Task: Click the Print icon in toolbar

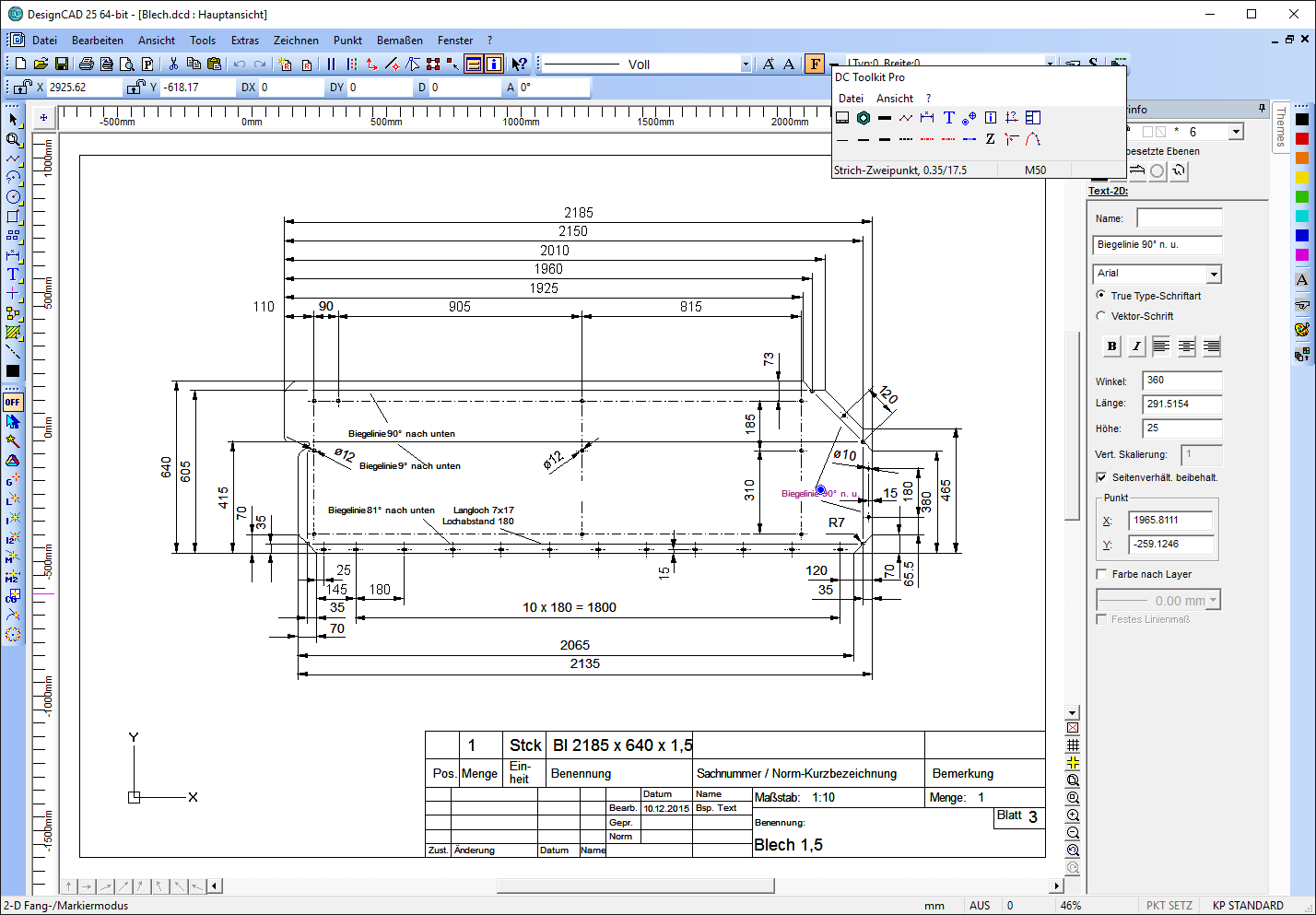Action: [x=86, y=64]
